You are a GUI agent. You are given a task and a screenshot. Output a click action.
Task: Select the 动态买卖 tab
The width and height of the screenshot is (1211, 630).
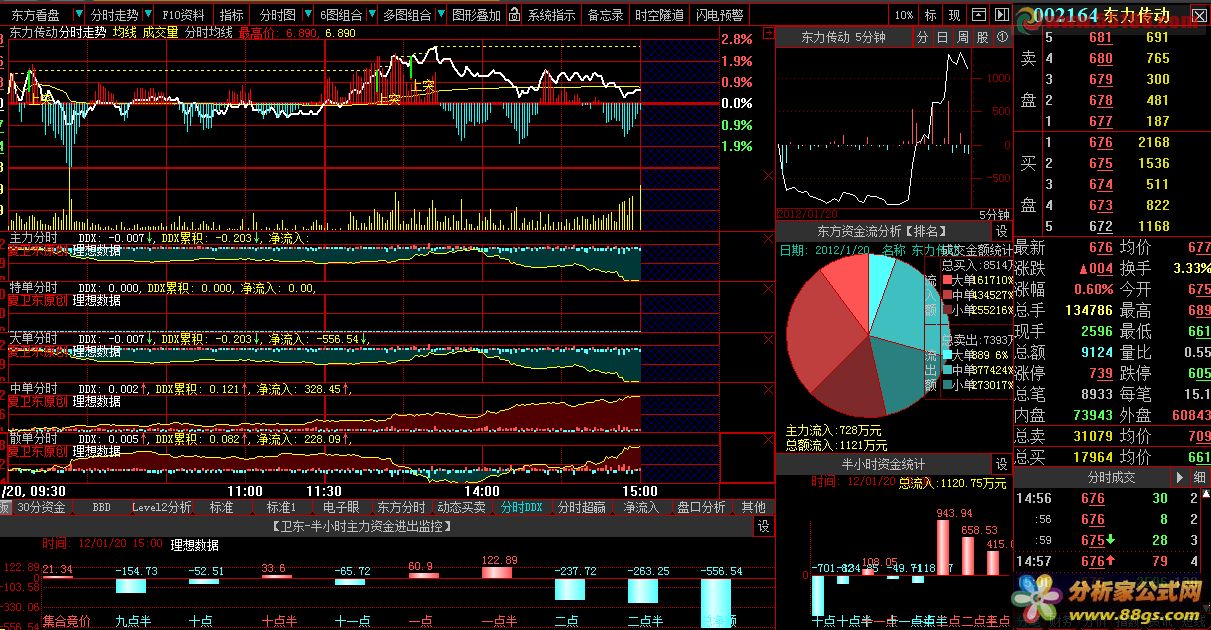point(461,507)
